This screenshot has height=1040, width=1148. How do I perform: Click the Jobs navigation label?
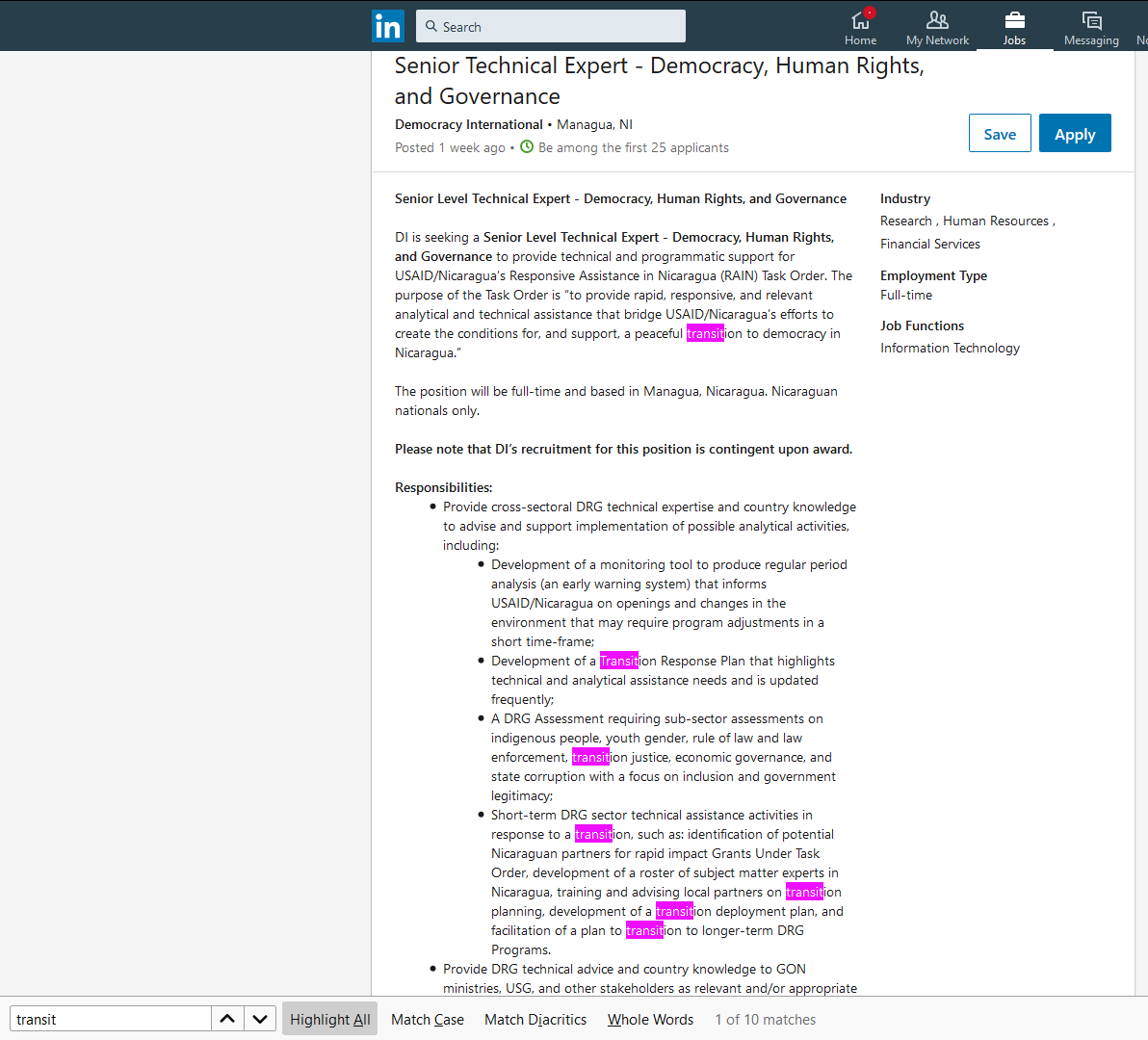coord(1014,40)
